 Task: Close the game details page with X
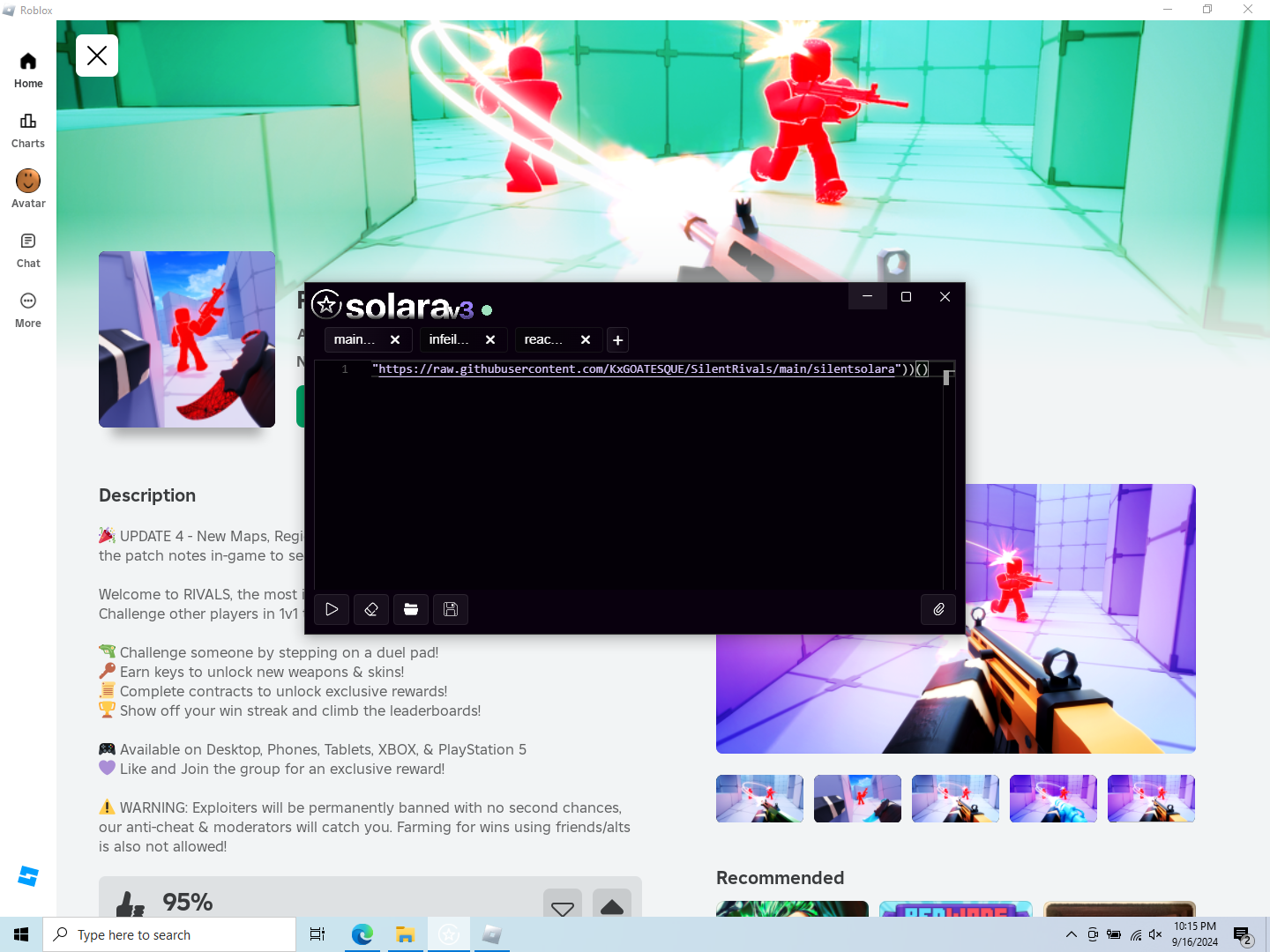tap(97, 56)
